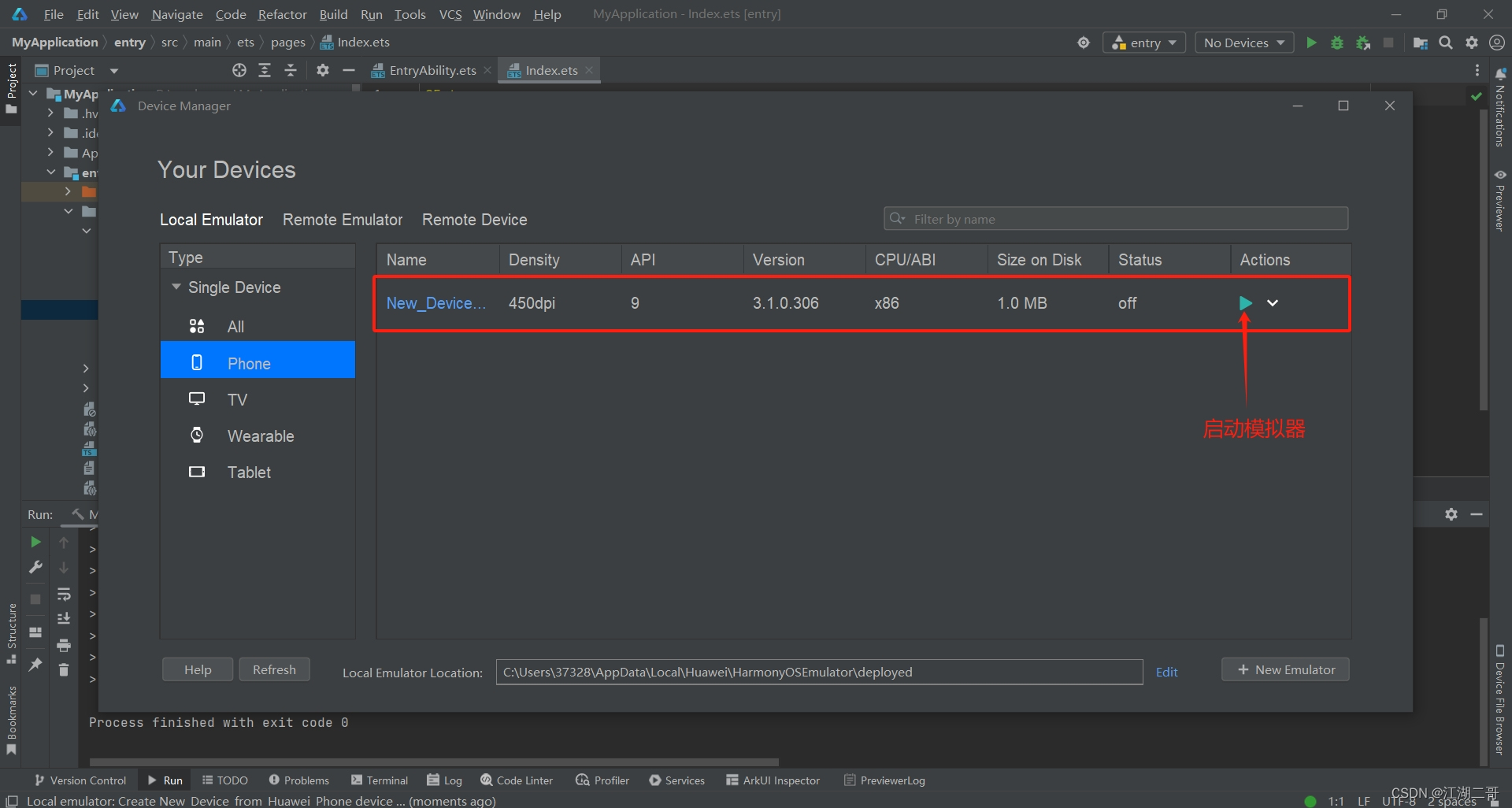The height and width of the screenshot is (808, 1512).
Task: Select Wearable device type
Action: point(258,436)
